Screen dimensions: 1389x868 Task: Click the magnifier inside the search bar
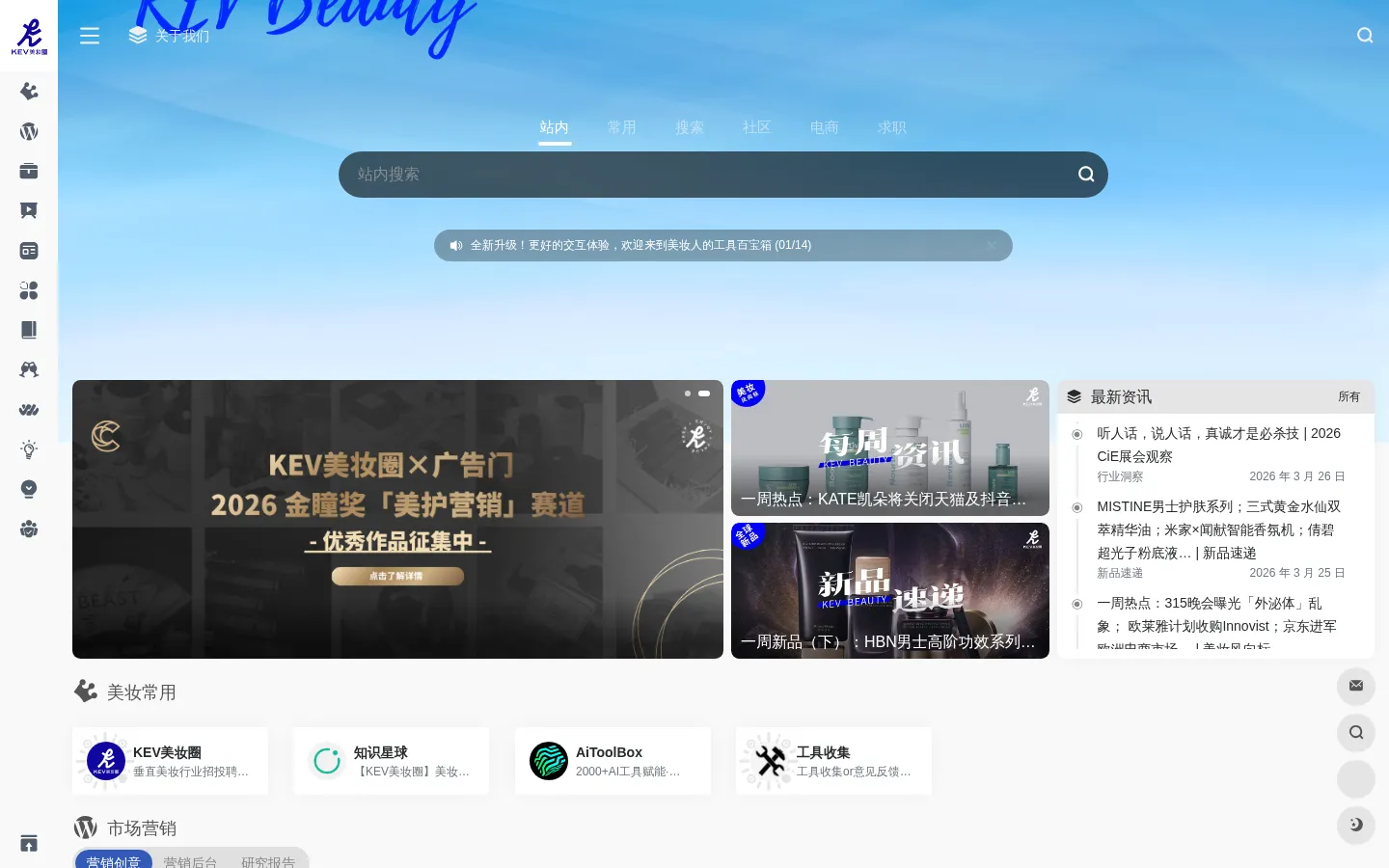coord(1086,175)
